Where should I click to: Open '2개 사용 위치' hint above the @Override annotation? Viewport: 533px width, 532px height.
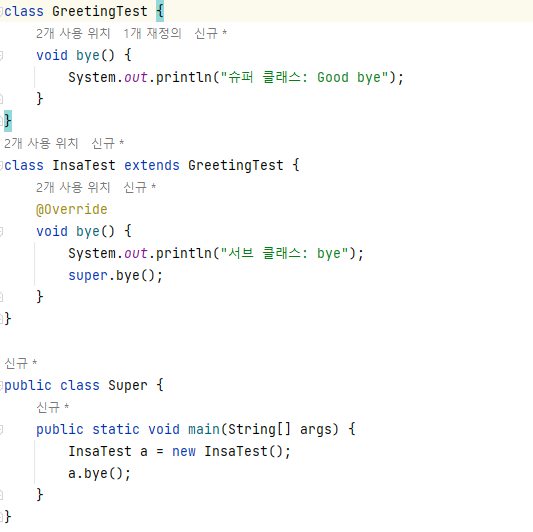coord(73,187)
